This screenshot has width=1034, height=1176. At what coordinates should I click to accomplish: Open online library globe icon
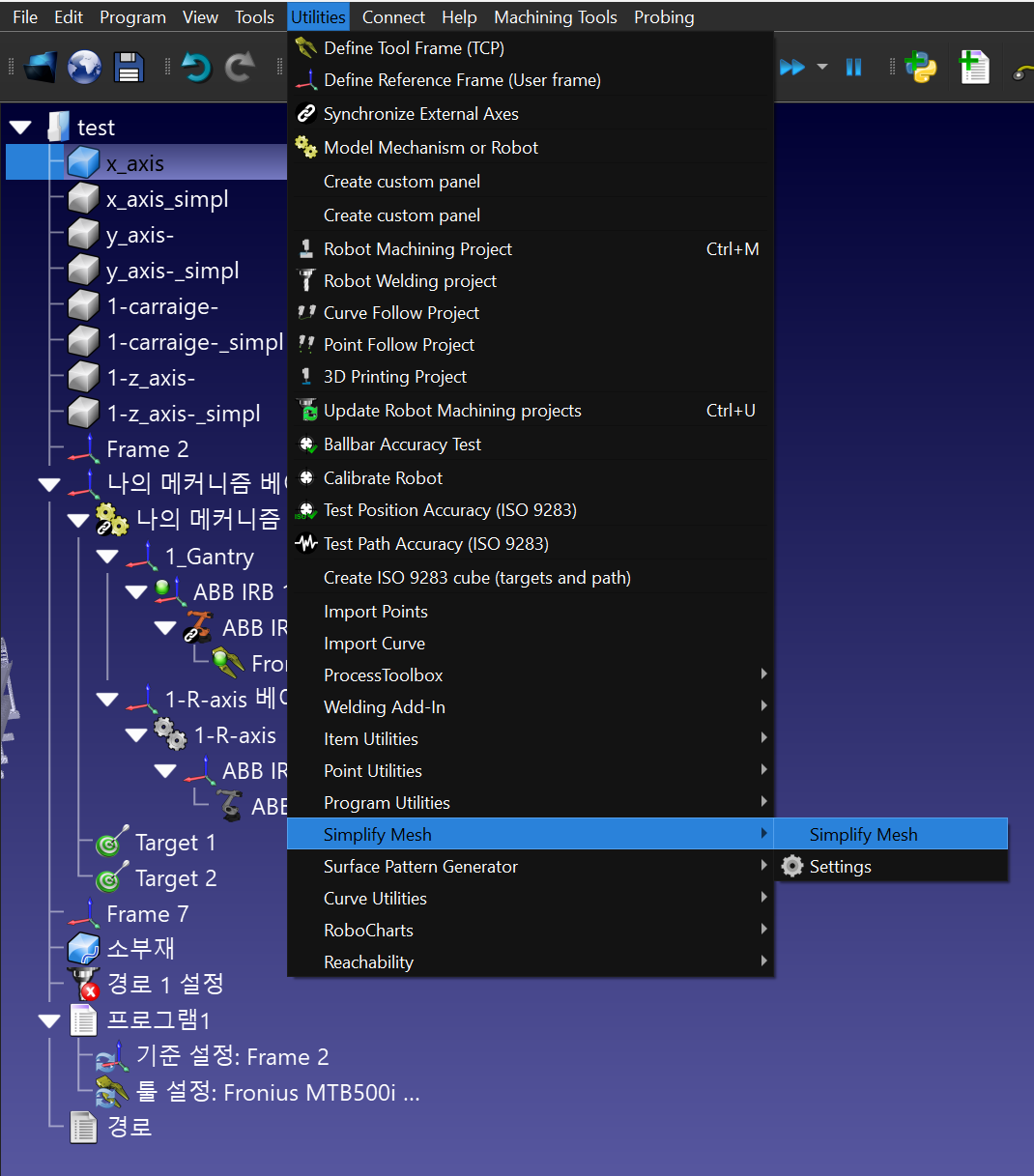[84, 67]
